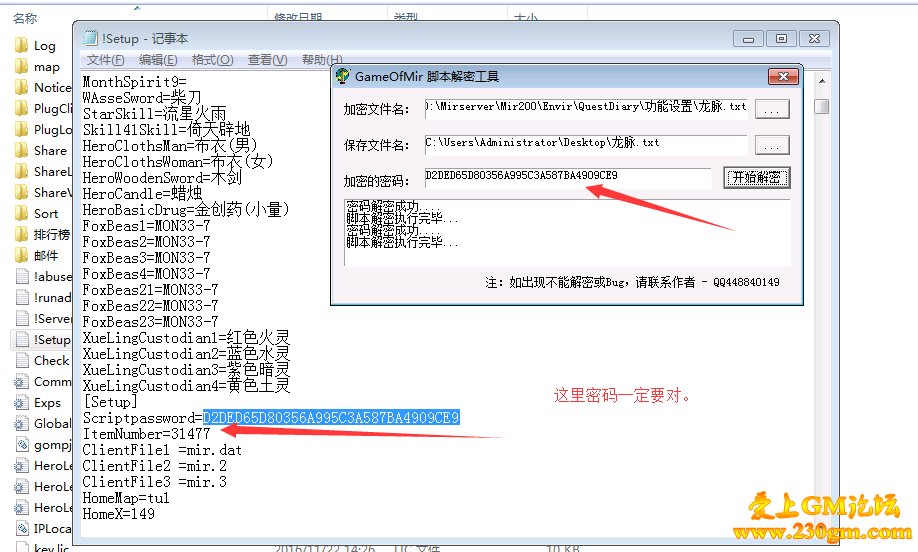Click the Notepad title bar icon
918x552 pixels.
(x=90, y=38)
